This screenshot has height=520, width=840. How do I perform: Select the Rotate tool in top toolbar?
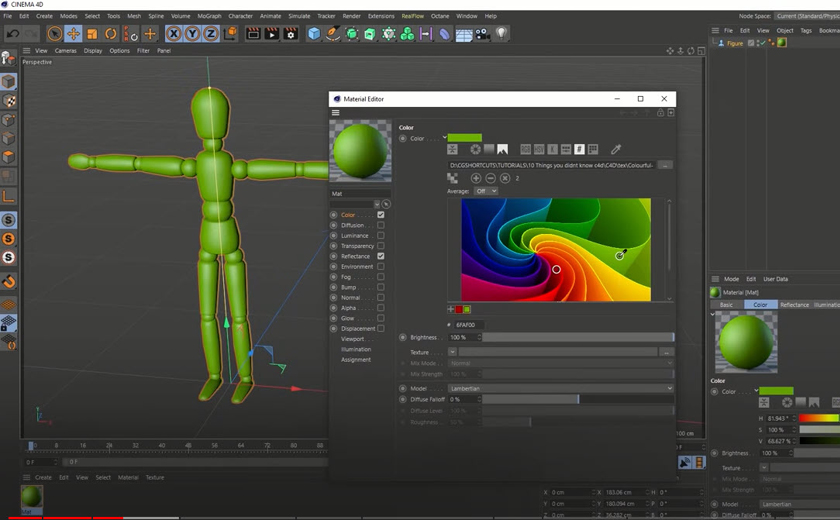(x=111, y=34)
